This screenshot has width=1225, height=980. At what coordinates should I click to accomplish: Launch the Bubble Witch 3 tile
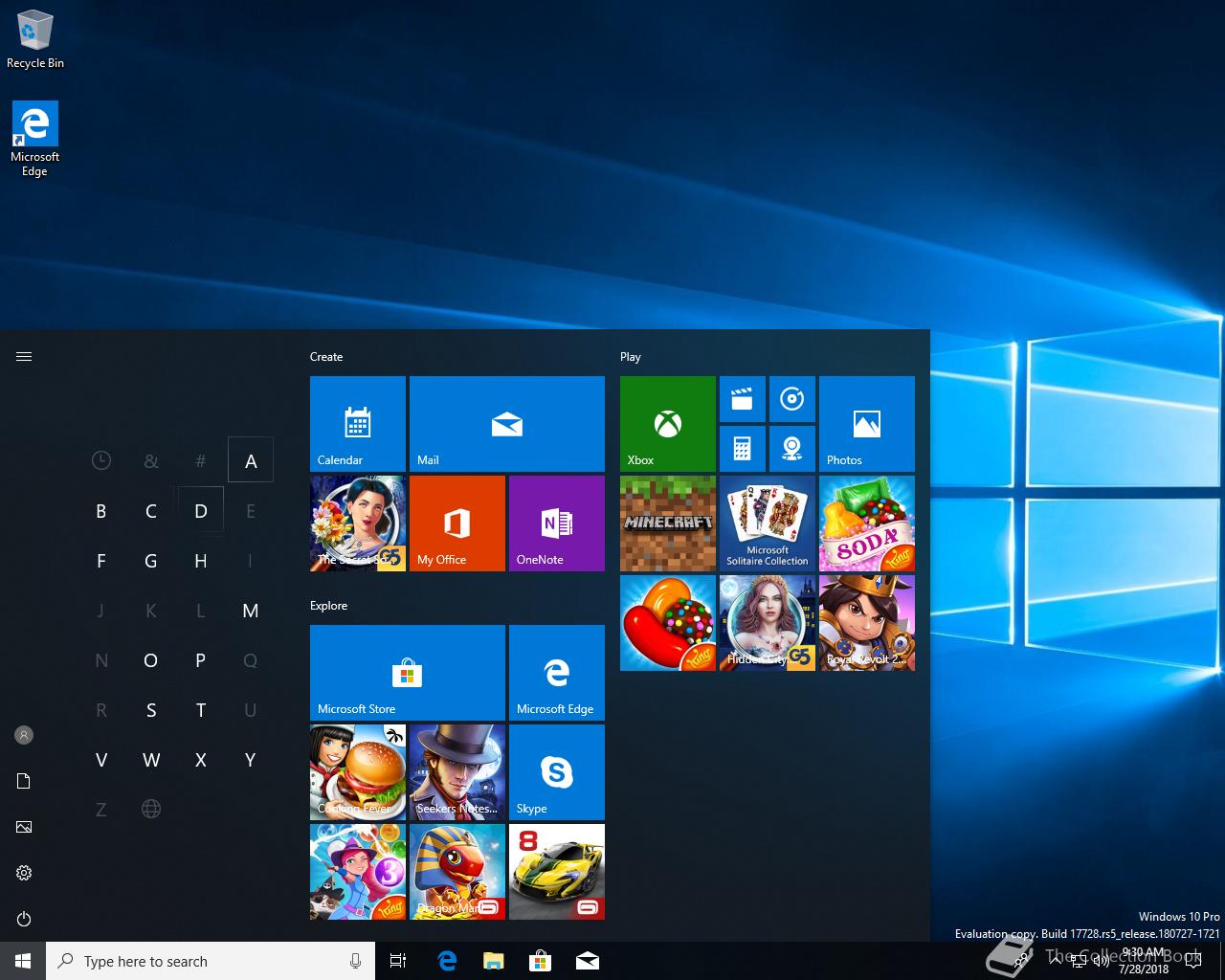coord(358,872)
